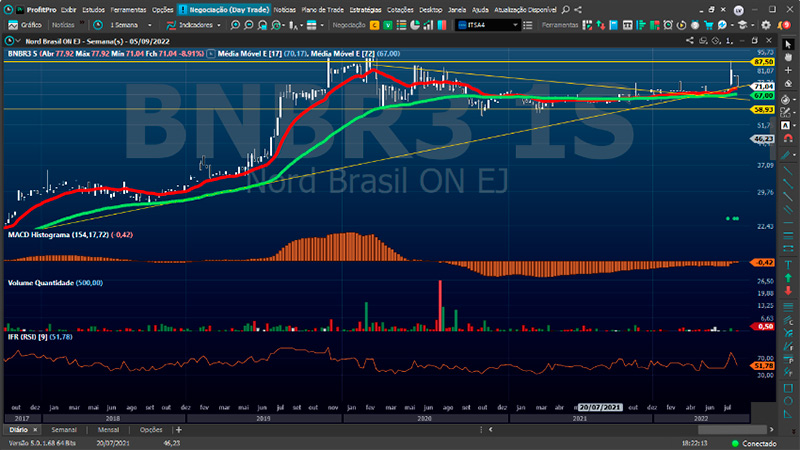Image resolution: width=800 pixels, height=450 pixels.
Task: Open the asset list icon next to ITSA4
Action: [528, 25]
